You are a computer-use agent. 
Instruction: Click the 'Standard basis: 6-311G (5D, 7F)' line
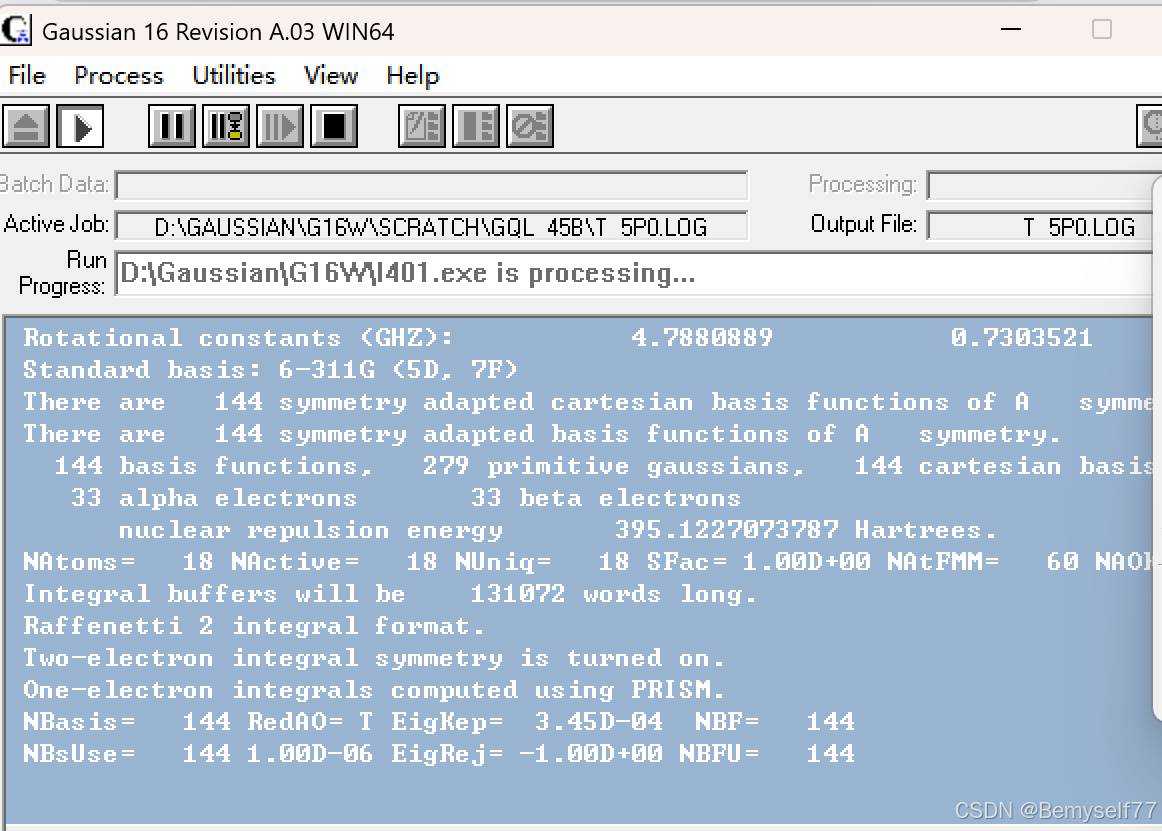(270, 370)
